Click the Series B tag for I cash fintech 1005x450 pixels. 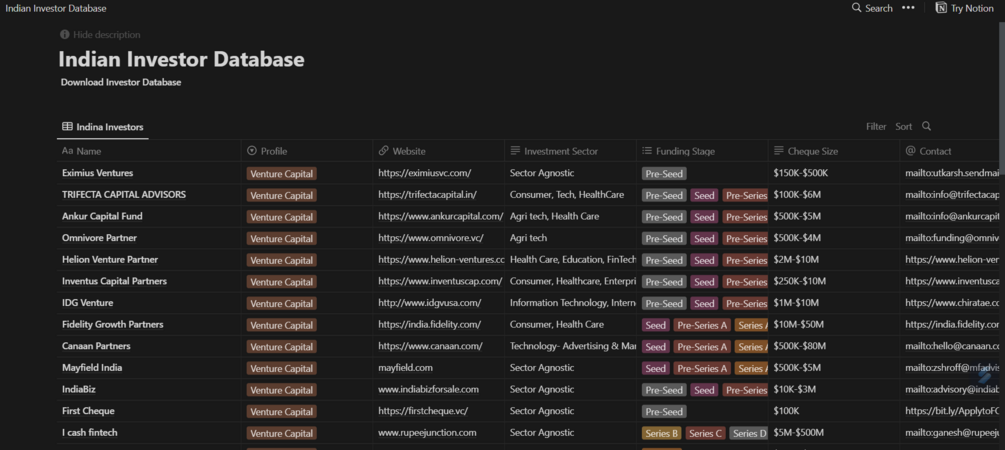[x=662, y=434]
